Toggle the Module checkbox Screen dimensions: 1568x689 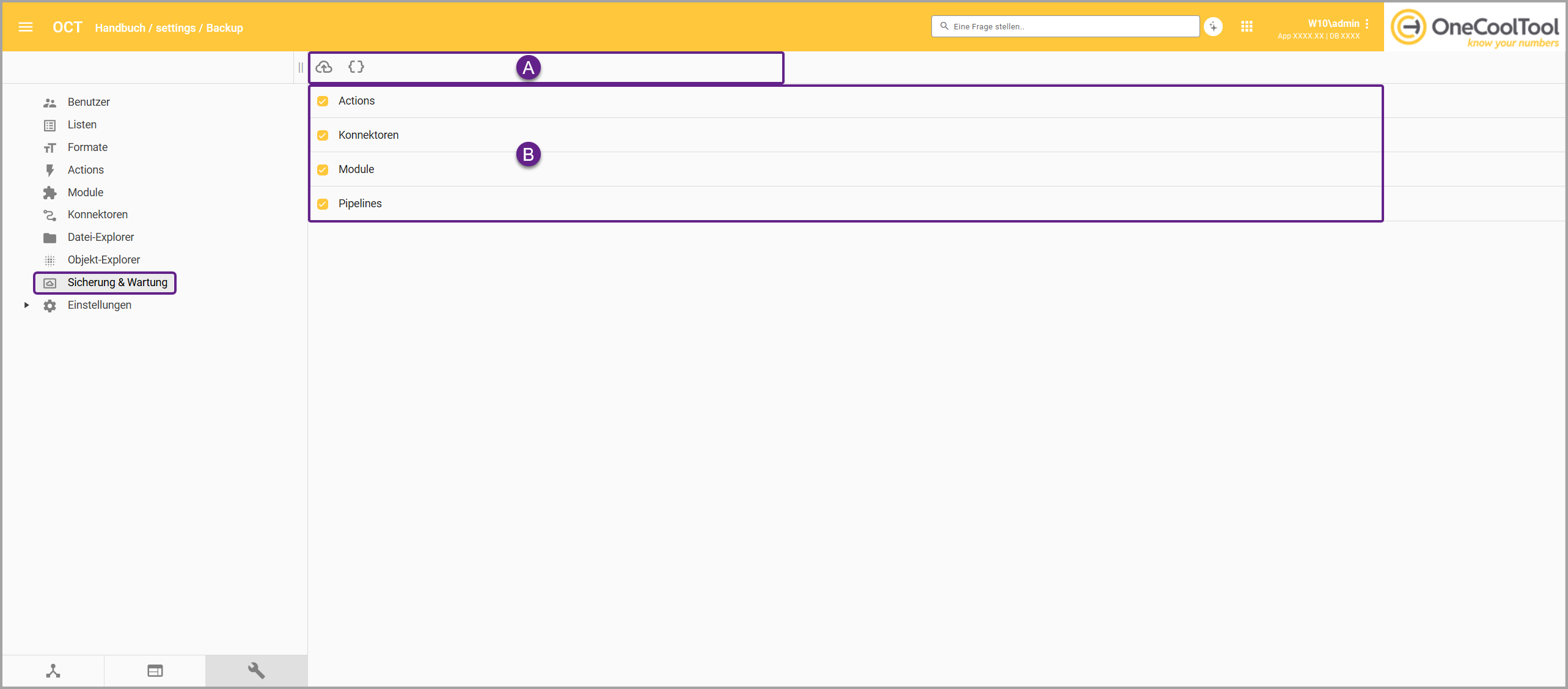pos(323,170)
